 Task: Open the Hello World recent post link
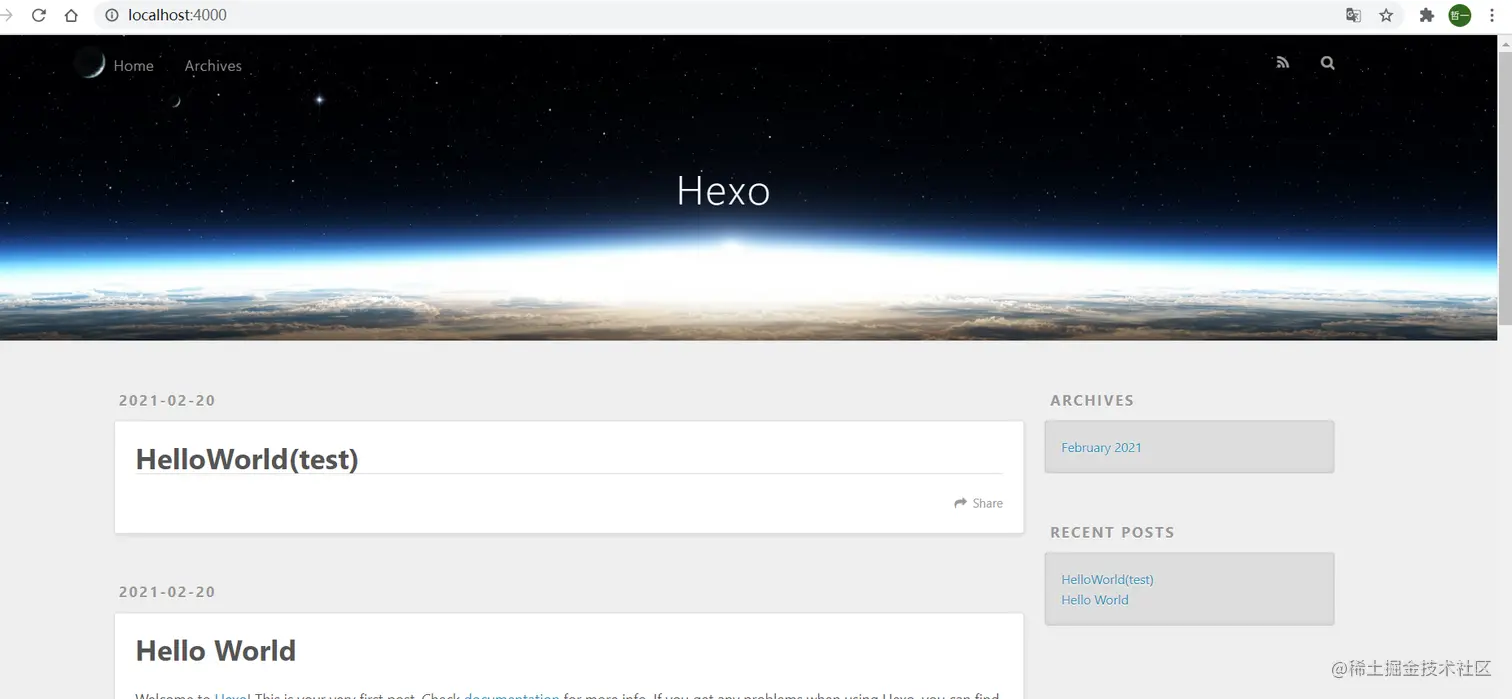(x=1094, y=599)
